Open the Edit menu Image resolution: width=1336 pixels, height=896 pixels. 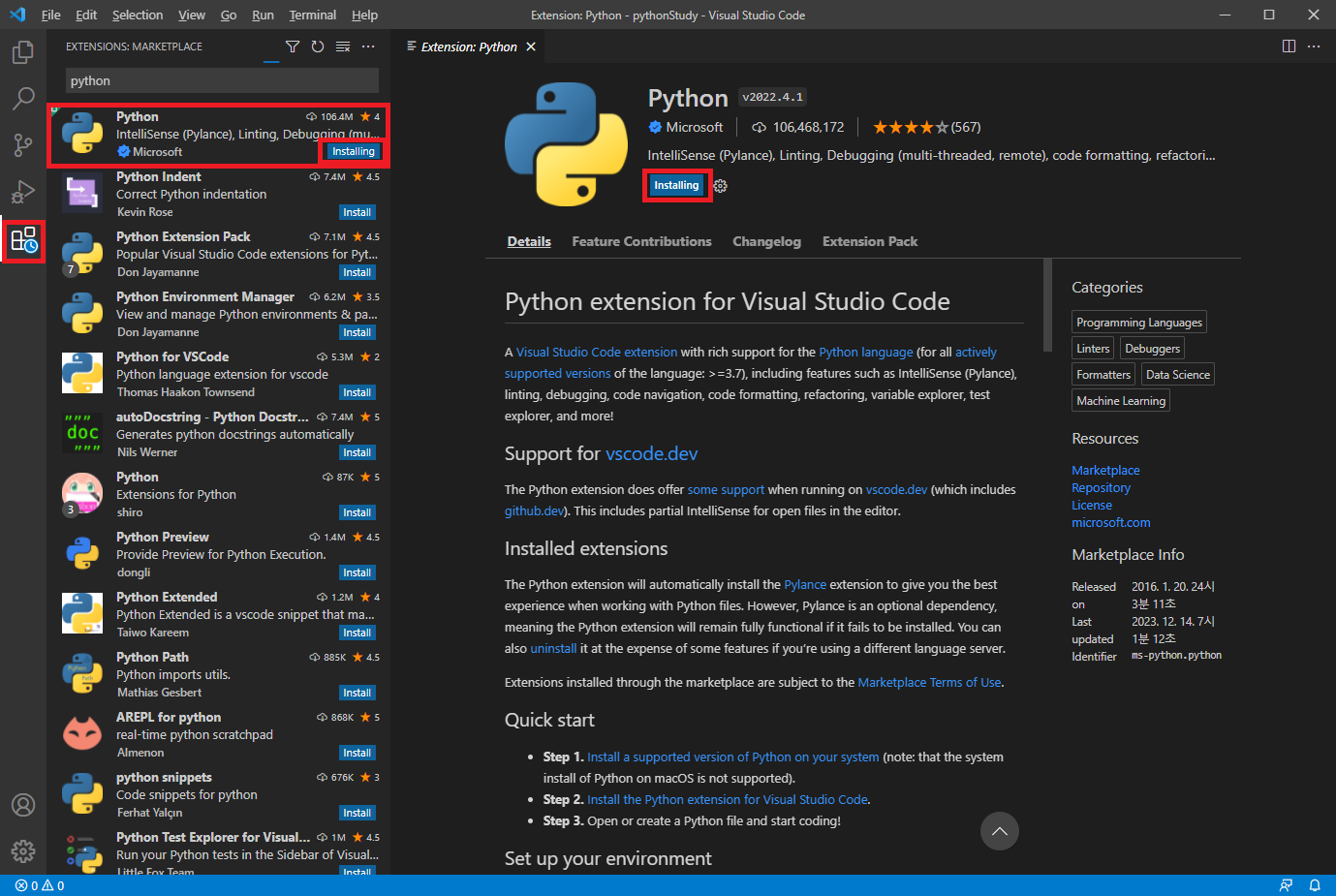point(86,15)
